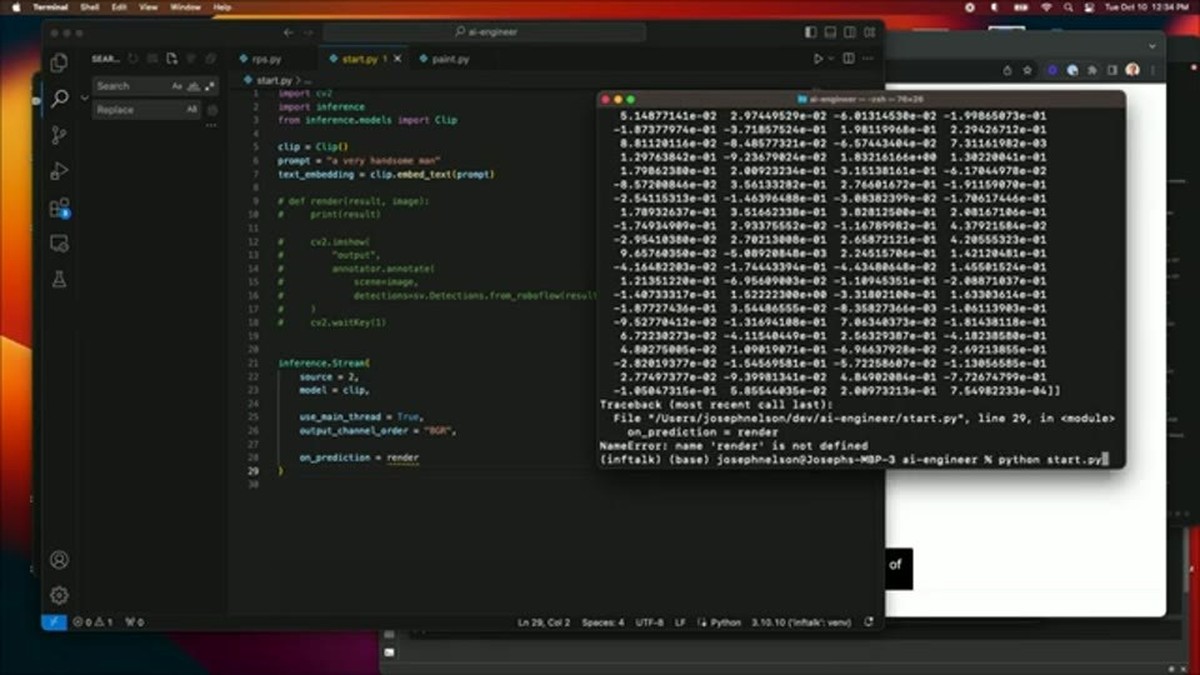Open the Accounts icon in activity bar
Screen dimensions: 1200x675
click(x=59, y=559)
